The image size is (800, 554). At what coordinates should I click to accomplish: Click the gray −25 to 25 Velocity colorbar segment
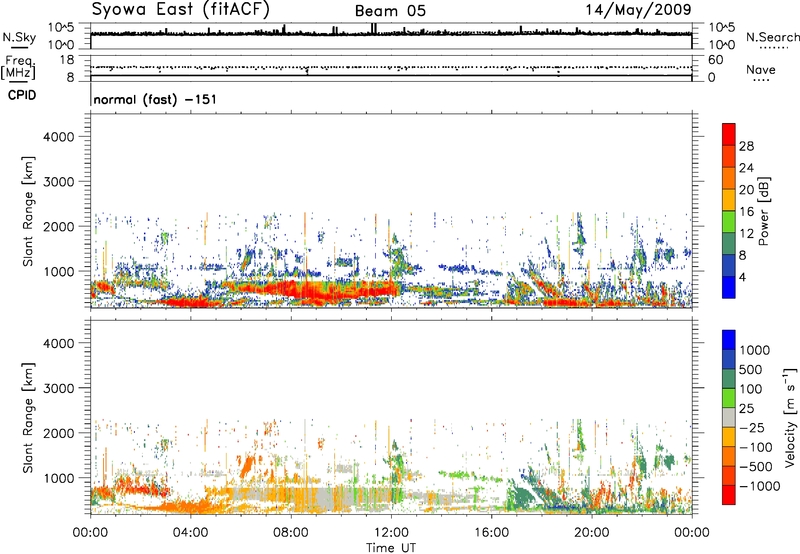729,417
